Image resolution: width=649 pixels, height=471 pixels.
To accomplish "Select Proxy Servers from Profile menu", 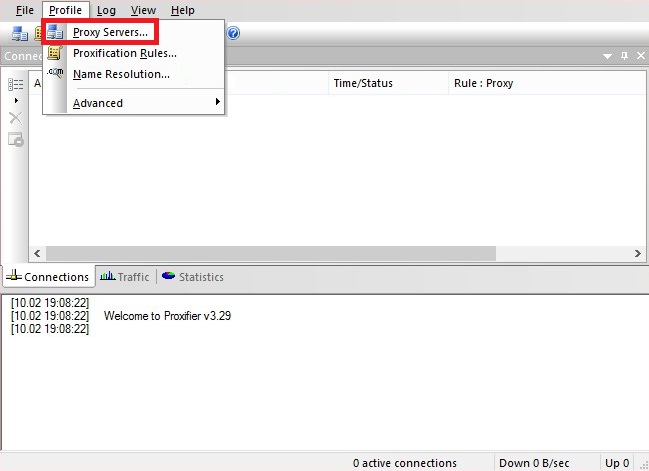I will coord(110,33).
